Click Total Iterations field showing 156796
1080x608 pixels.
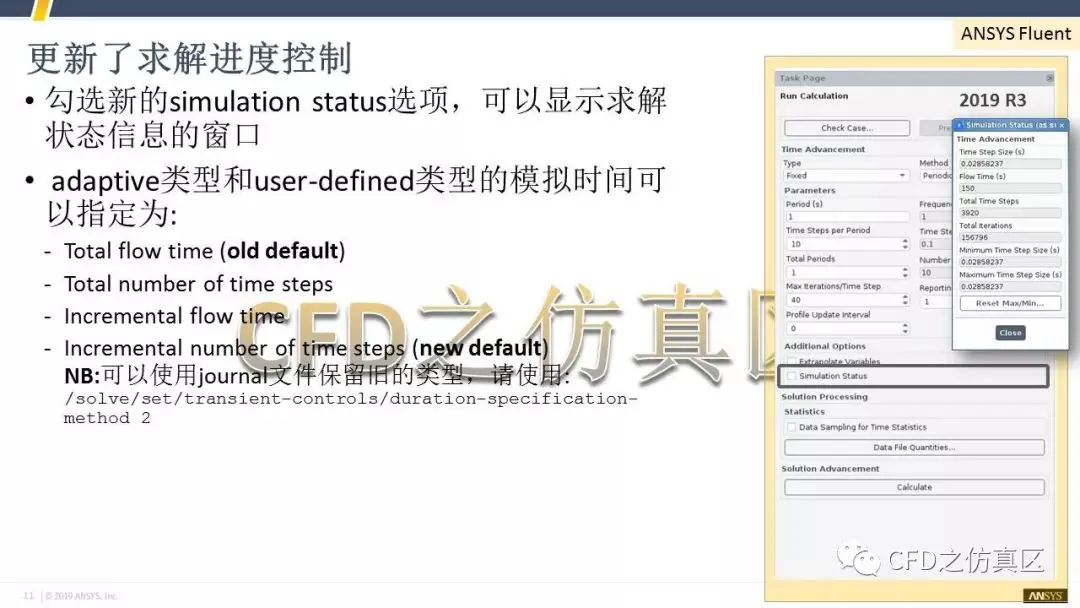1010,238
